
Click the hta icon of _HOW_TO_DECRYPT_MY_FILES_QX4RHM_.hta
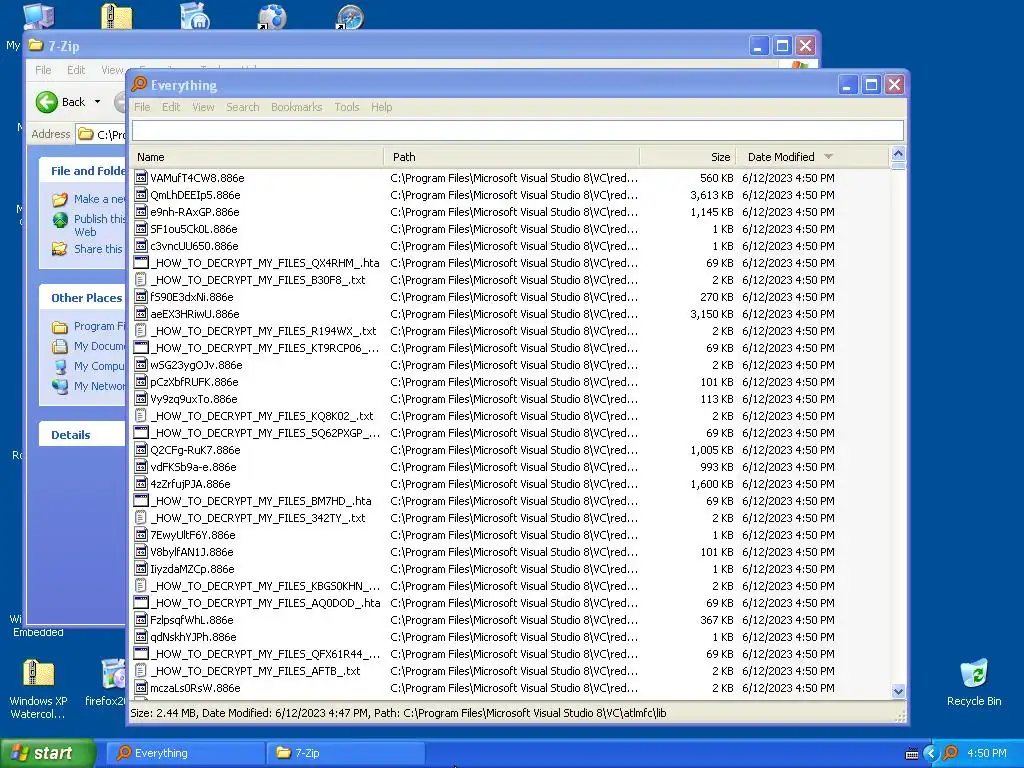[140, 263]
